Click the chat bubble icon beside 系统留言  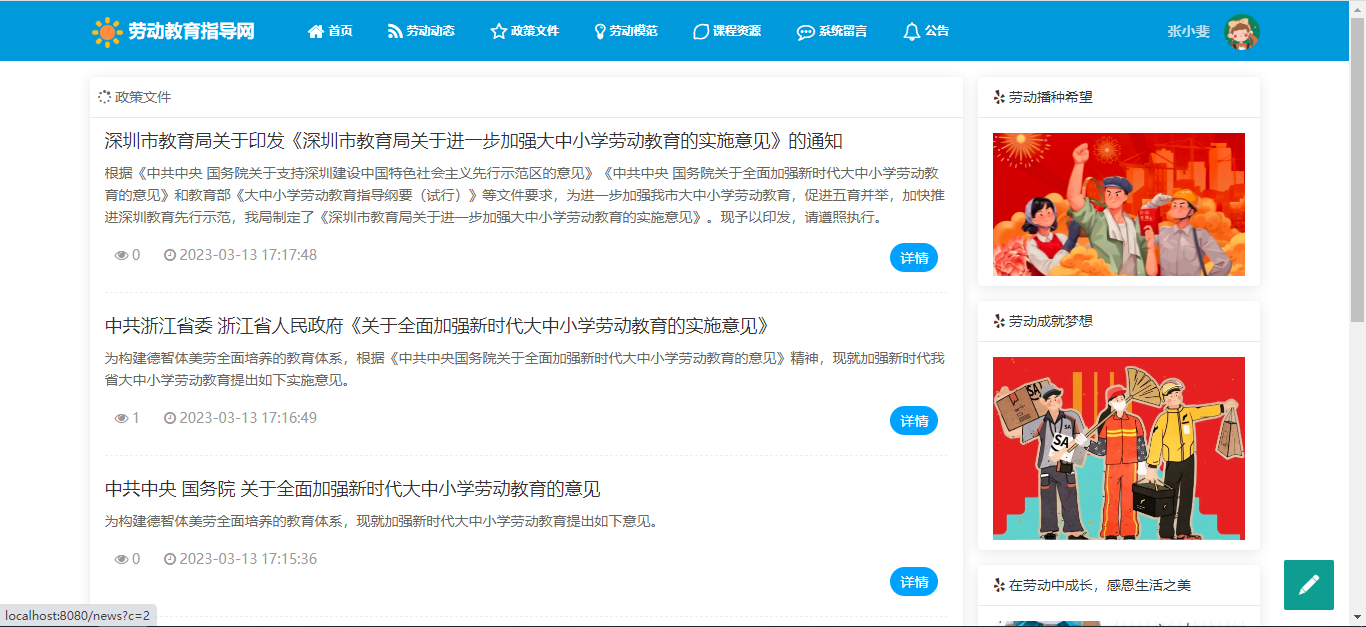(805, 32)
